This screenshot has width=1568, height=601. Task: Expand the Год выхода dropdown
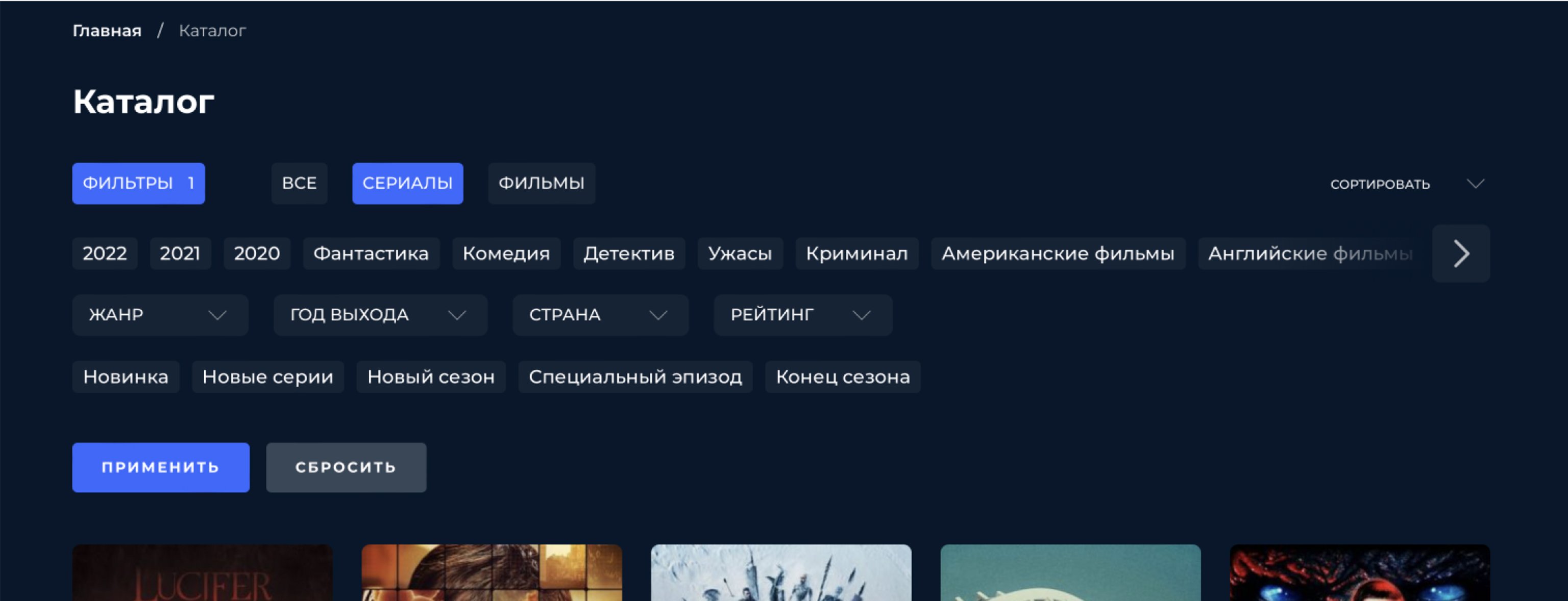[380, 315]
